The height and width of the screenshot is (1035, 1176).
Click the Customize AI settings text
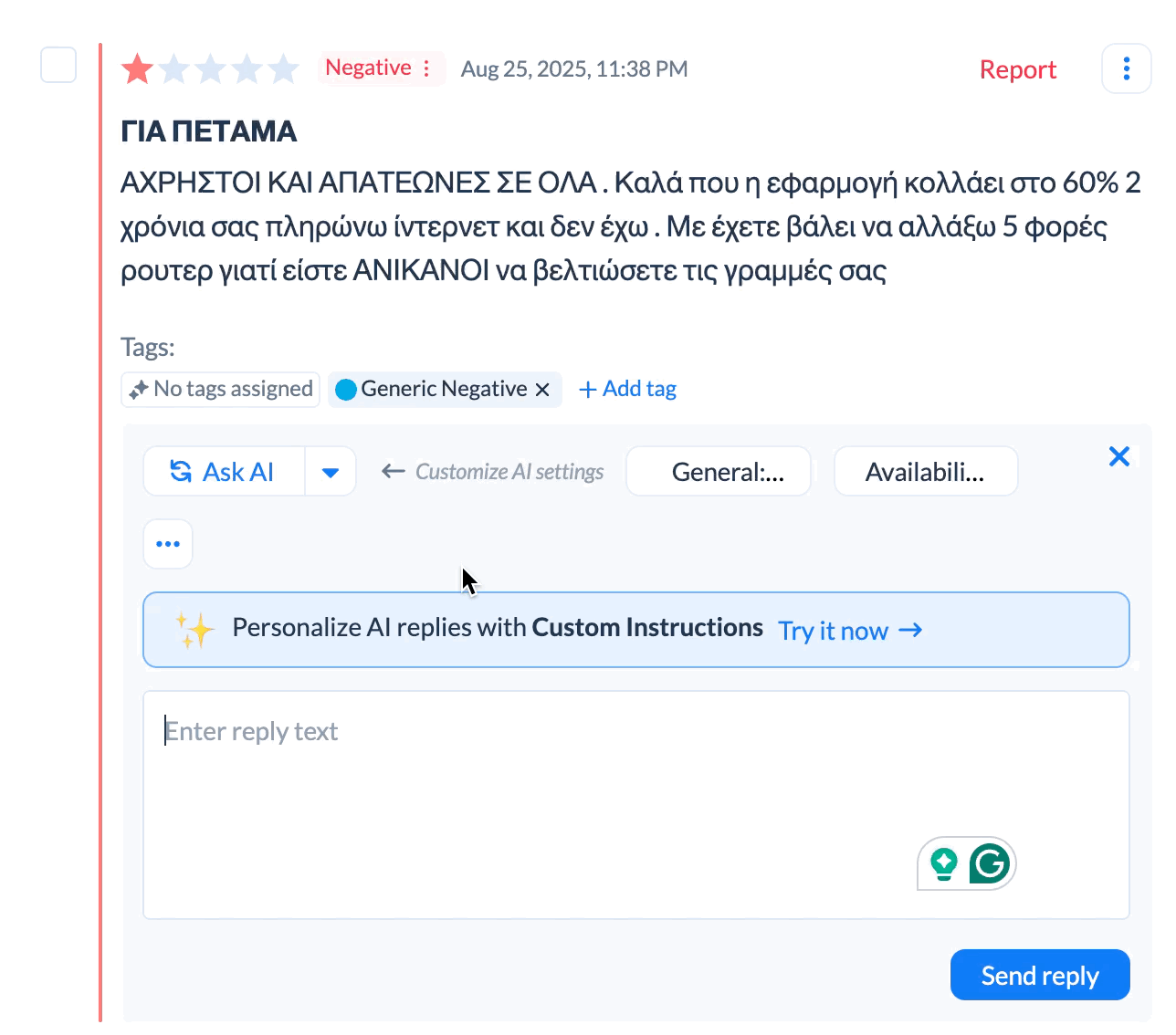tap(509, 472)
